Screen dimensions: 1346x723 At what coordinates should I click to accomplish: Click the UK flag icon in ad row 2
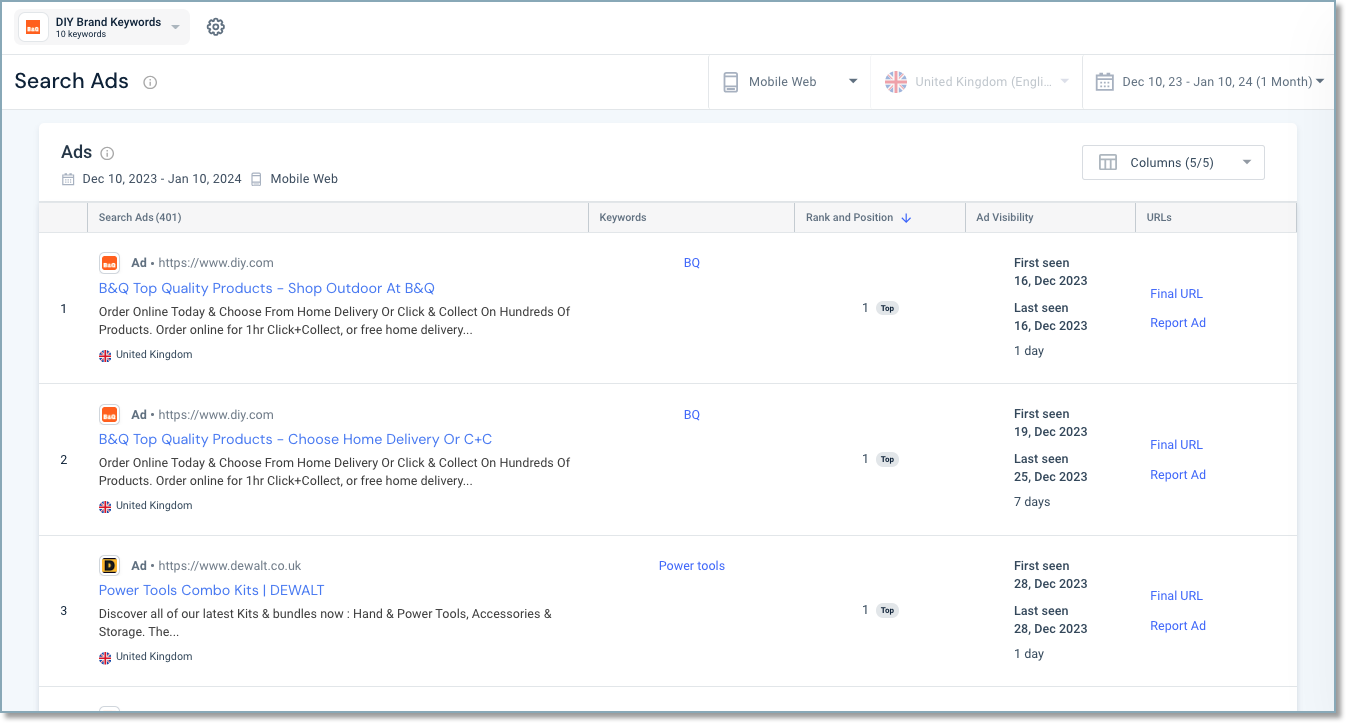pyautogui.click(x=105, y=506)
